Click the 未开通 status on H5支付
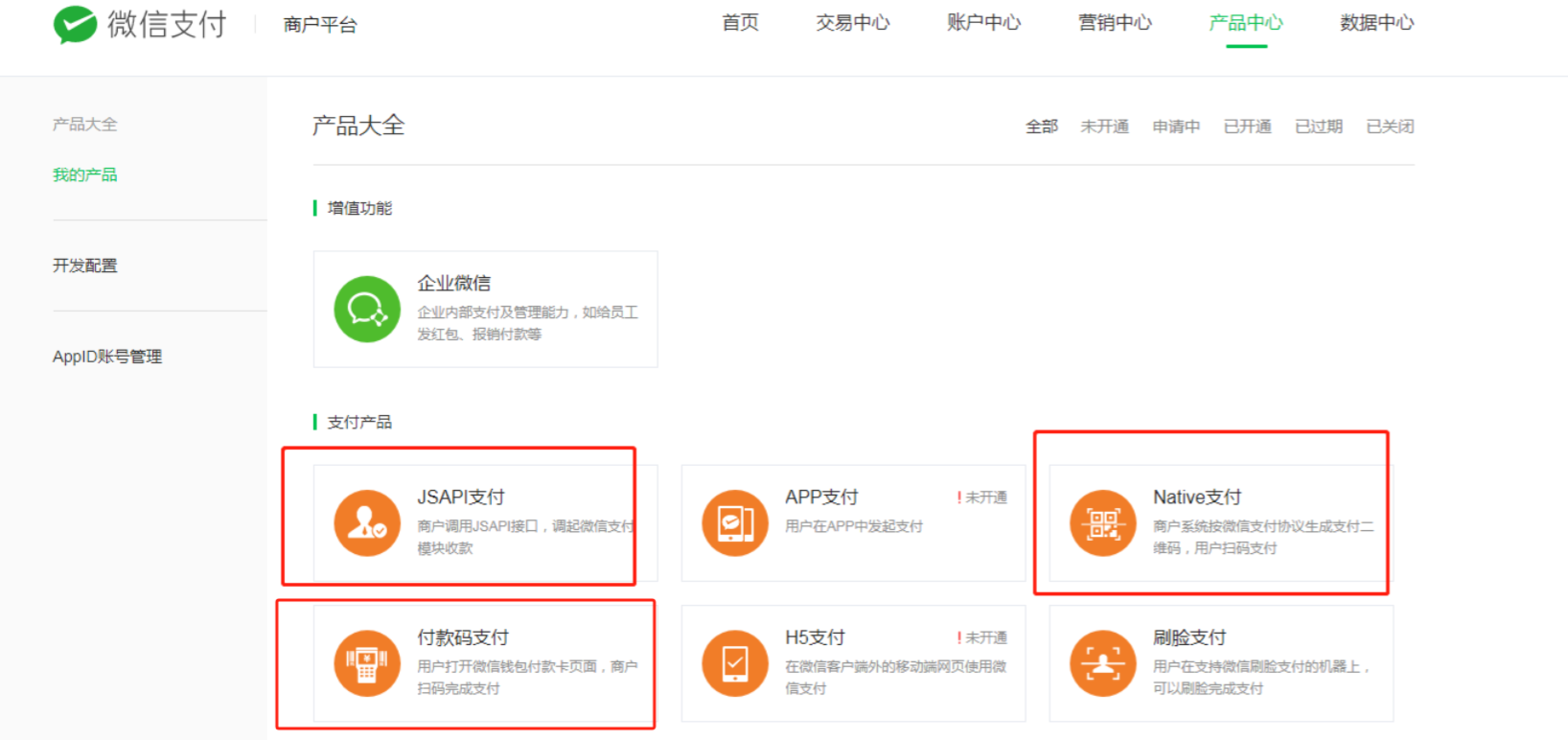This screenshot has height=740, width=1568. (986, 637)
